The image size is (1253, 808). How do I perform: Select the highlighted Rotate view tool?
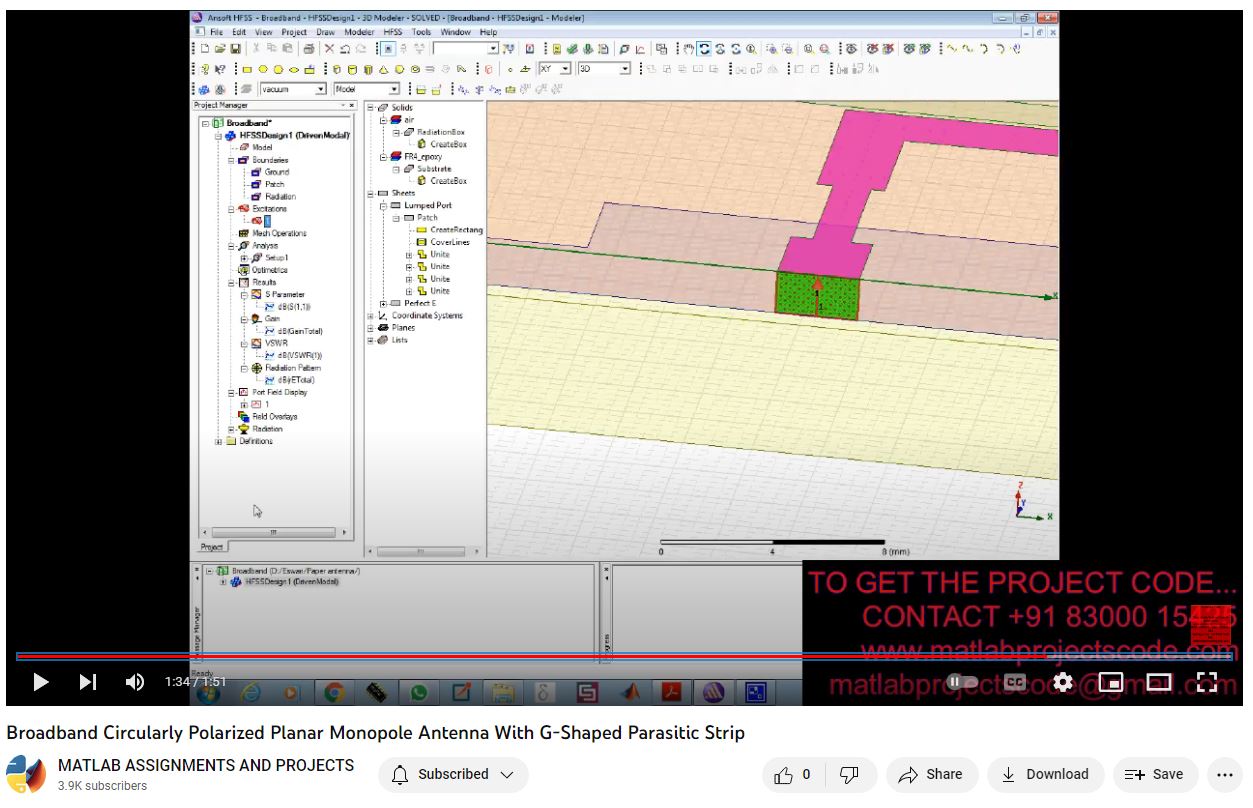coord(704,49)
